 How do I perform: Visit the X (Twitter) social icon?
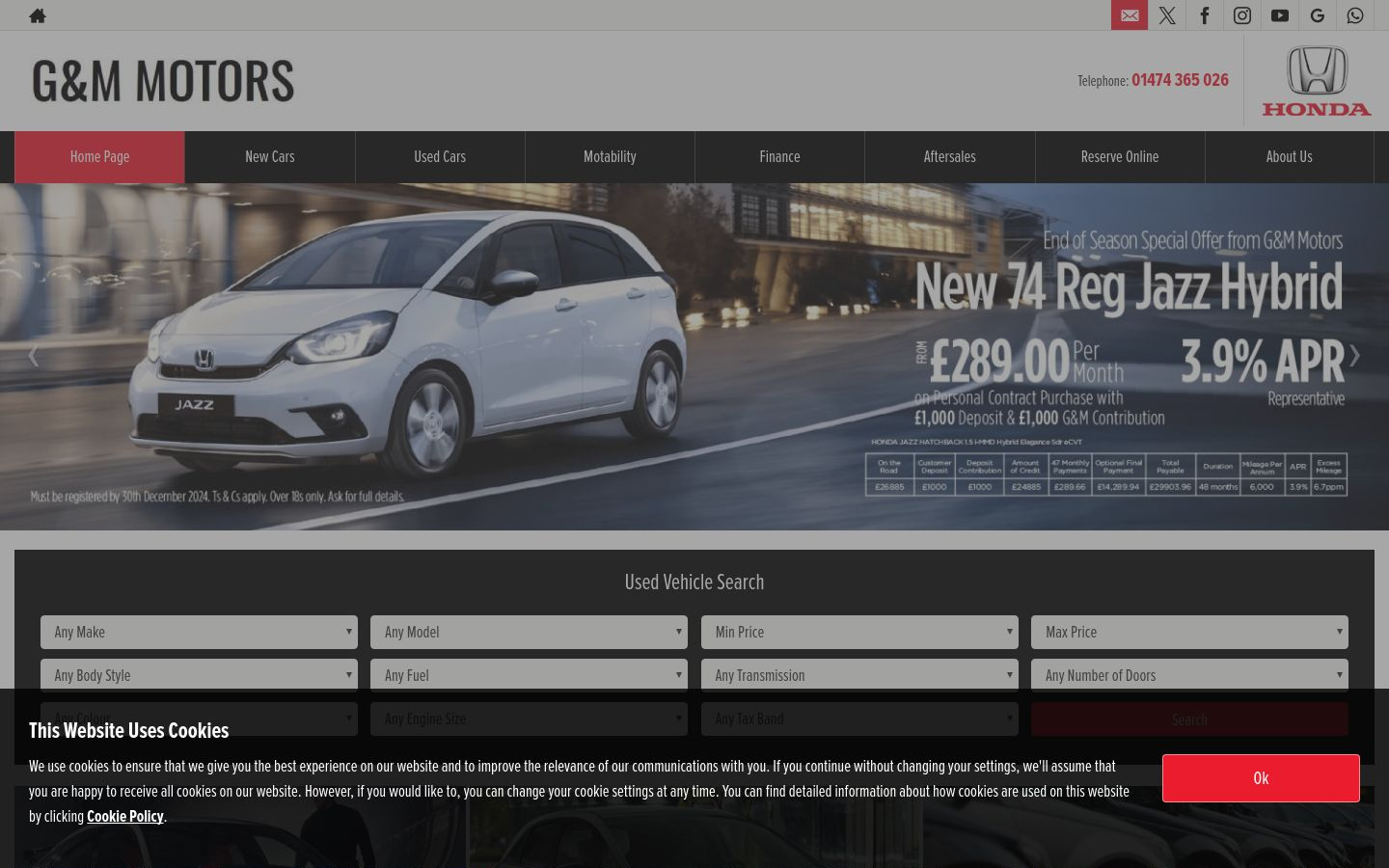point(1167,15)
